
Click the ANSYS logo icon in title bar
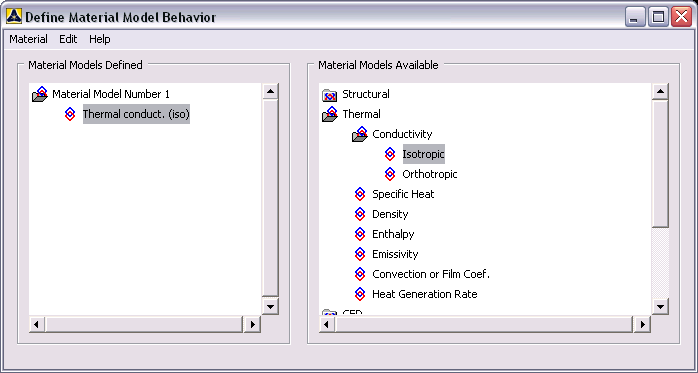tap(14, 16)
